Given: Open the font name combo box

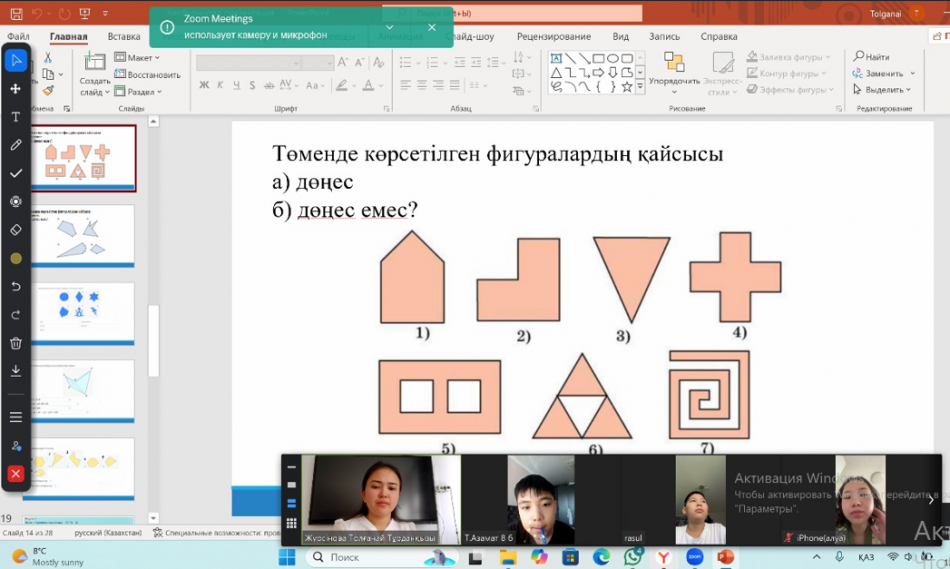Looking at the screenshot, I should 248,62.
